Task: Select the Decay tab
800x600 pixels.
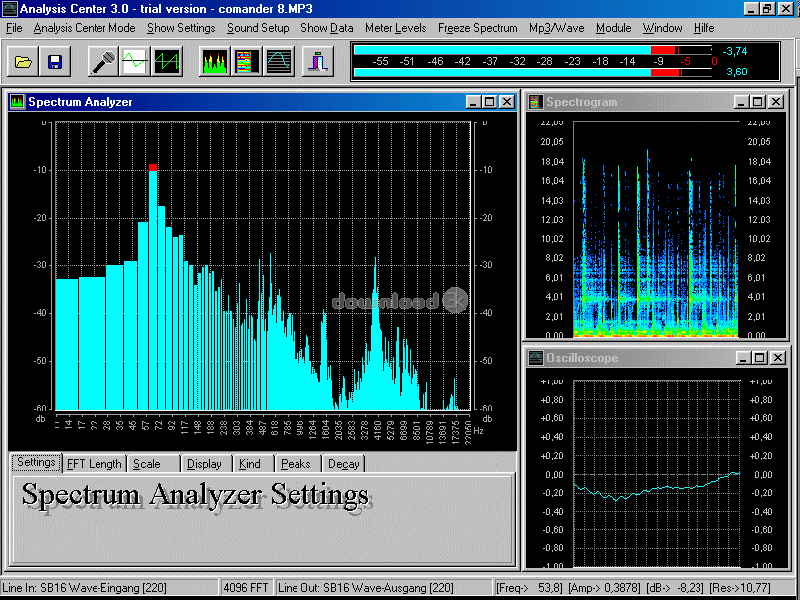Action: coord(343,464)
